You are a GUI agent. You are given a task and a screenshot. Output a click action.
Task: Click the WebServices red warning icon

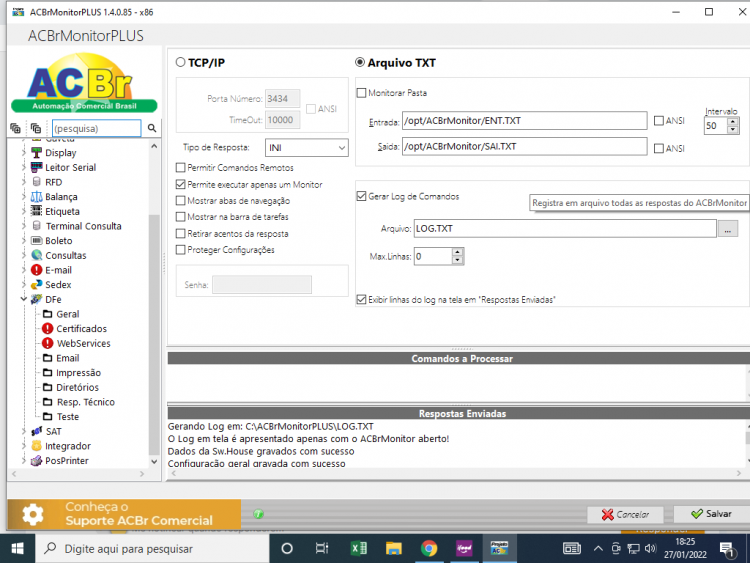click(x=47, y=343)
